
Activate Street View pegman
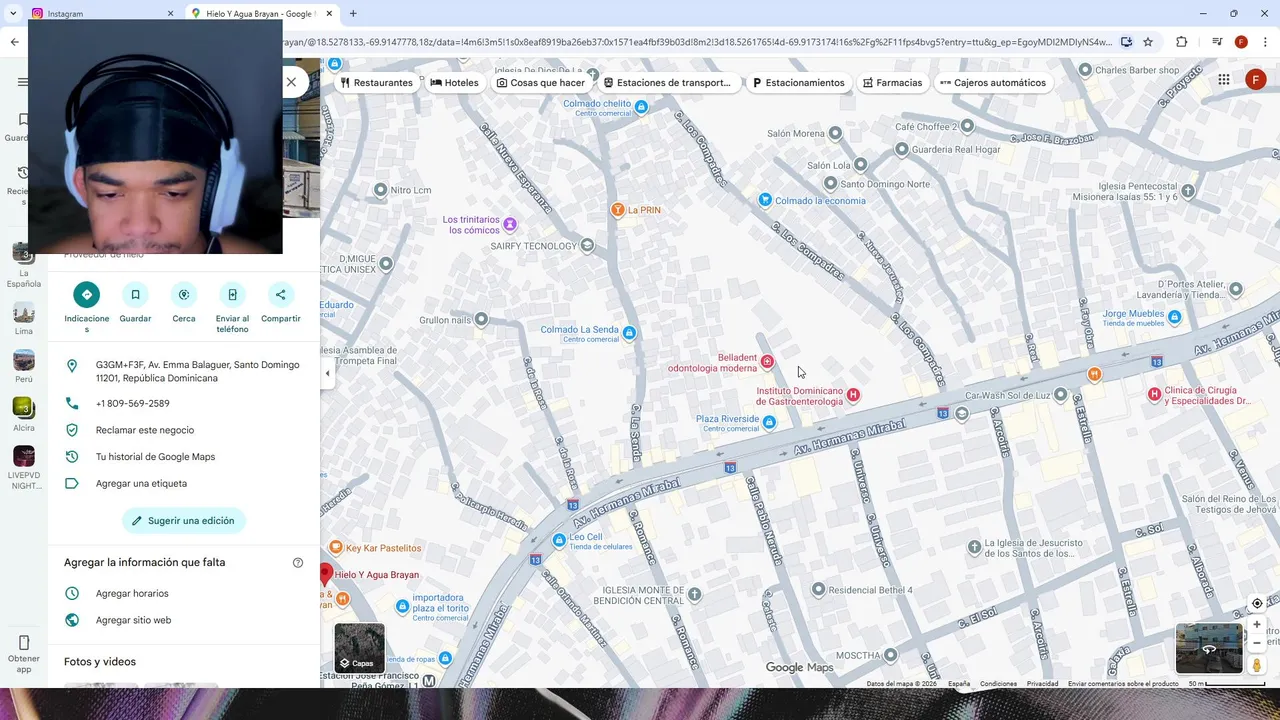pos(1257,665)
